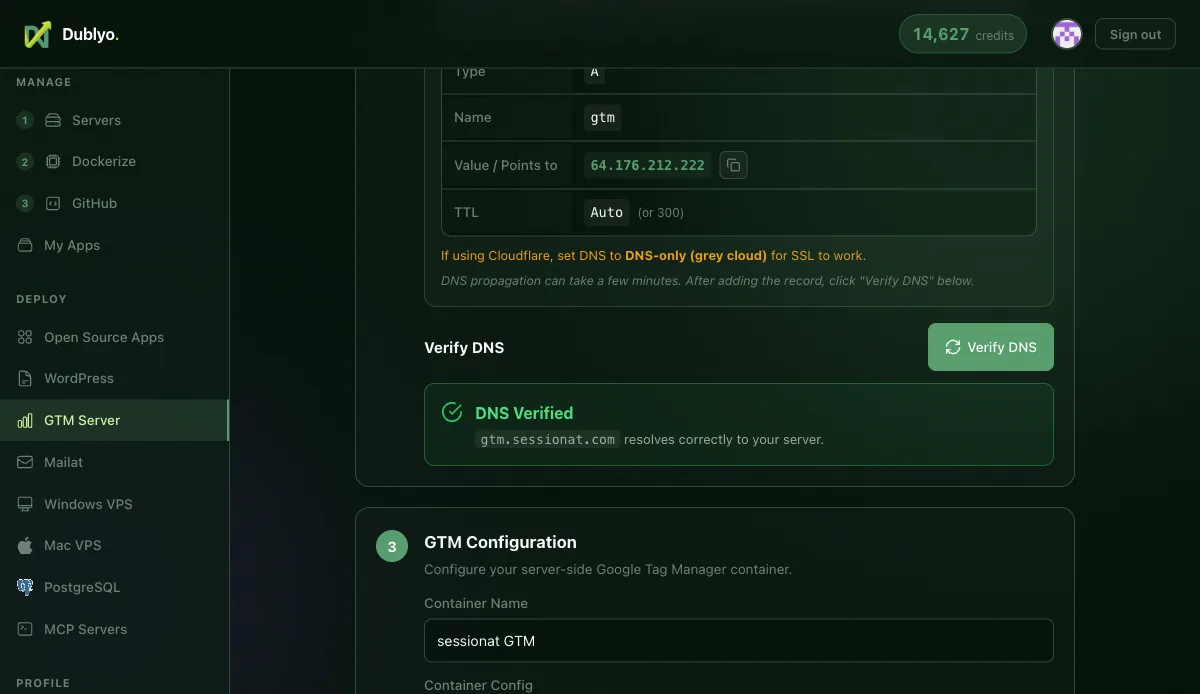The height and width of the screenshot is (694, 1200).
Task: Click the Dublyo logo icon
Action: (x=37, y=34)
